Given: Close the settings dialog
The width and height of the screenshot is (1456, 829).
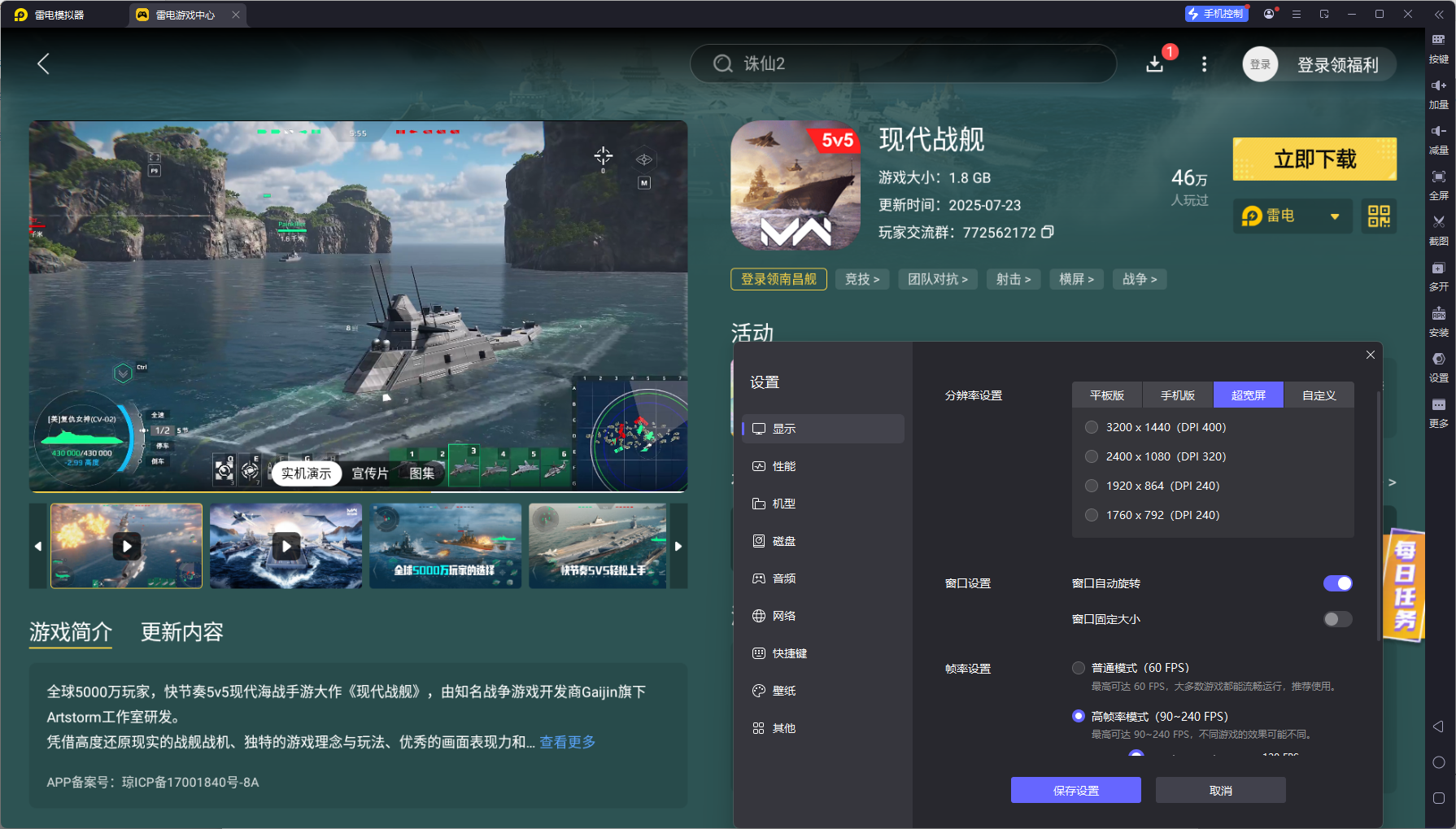Looking at the screenshot, I should click(x=1371, y=355).
